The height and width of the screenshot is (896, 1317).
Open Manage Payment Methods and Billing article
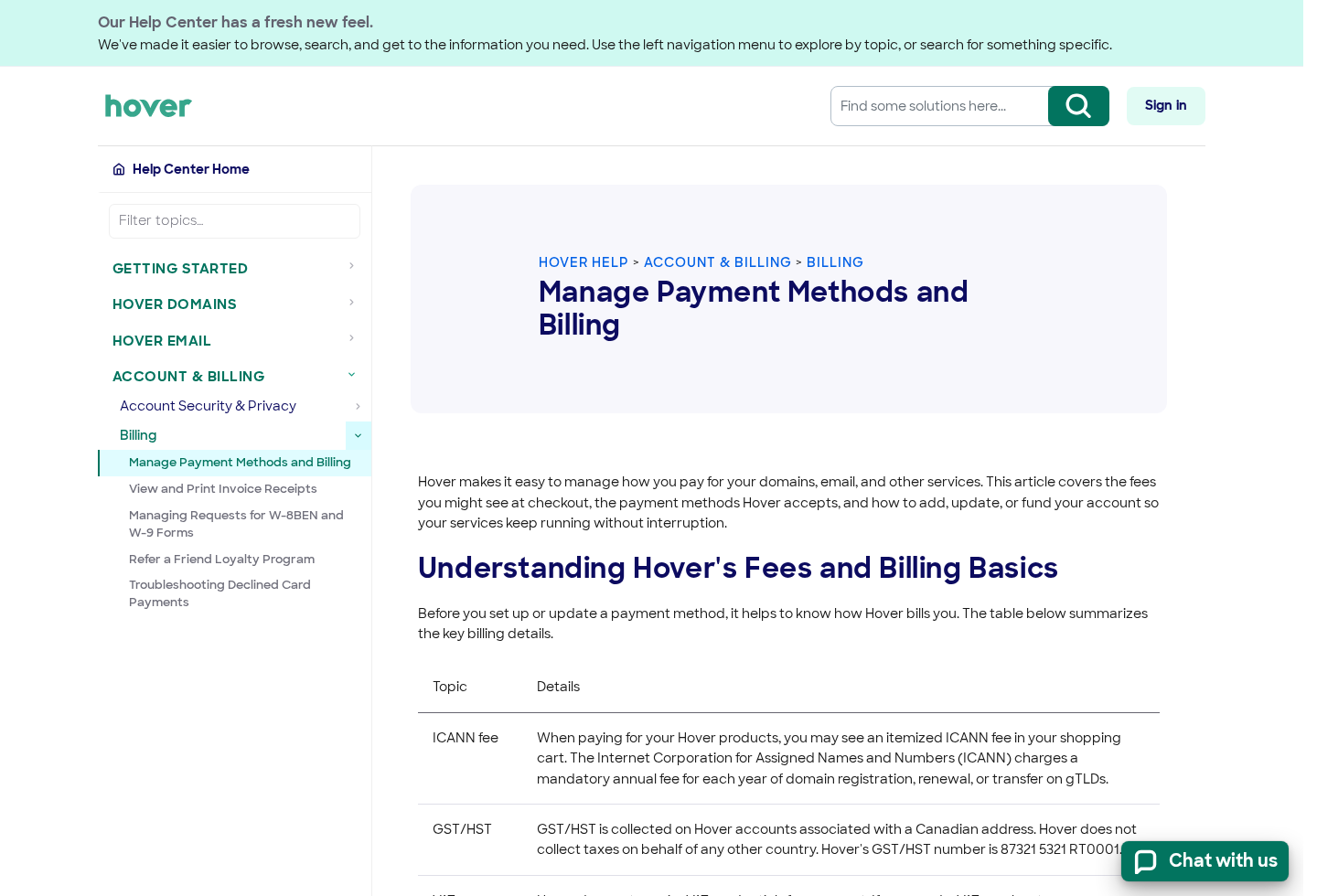point(240,463)
